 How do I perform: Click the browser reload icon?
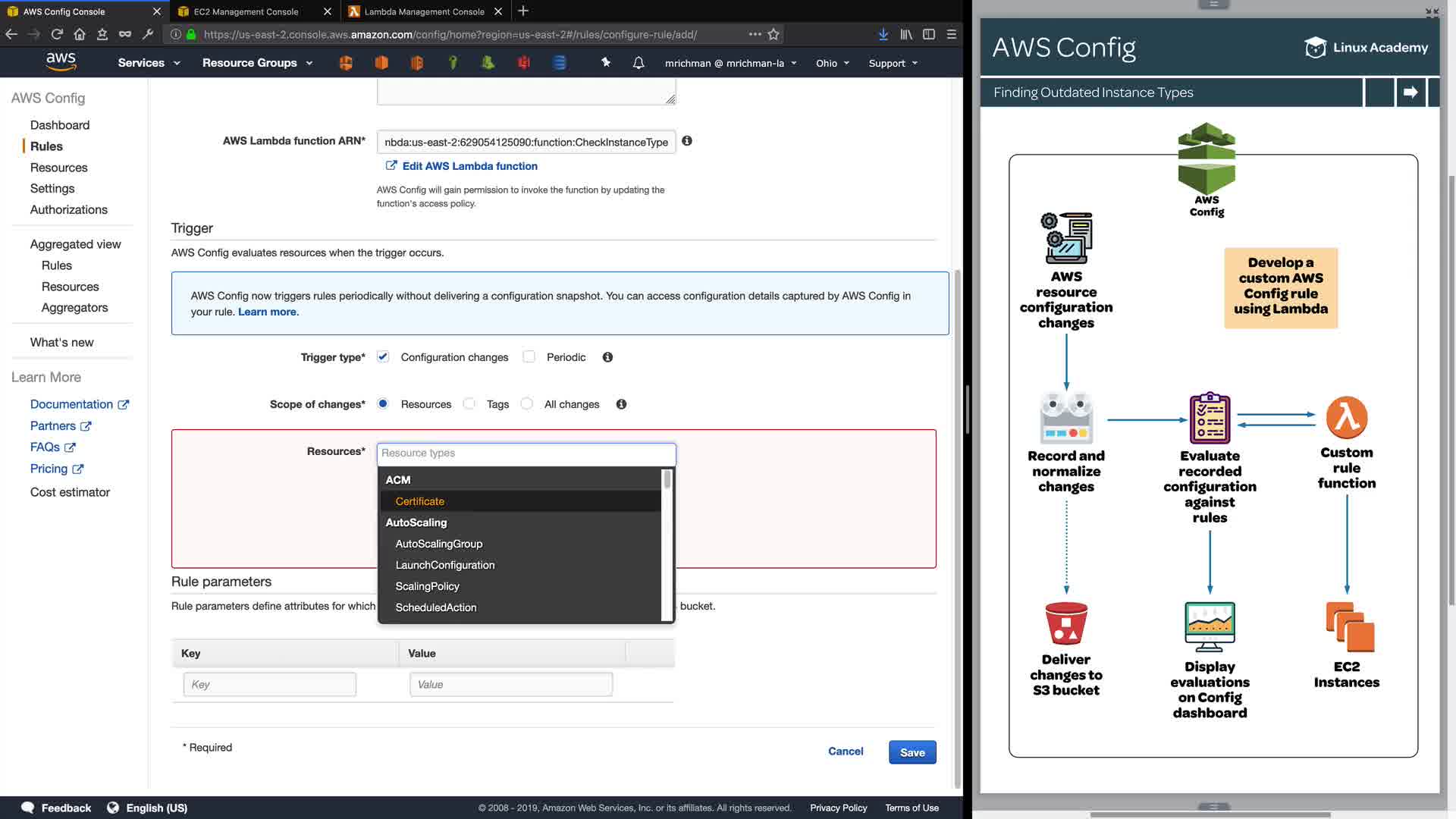(x=57, y=34)
